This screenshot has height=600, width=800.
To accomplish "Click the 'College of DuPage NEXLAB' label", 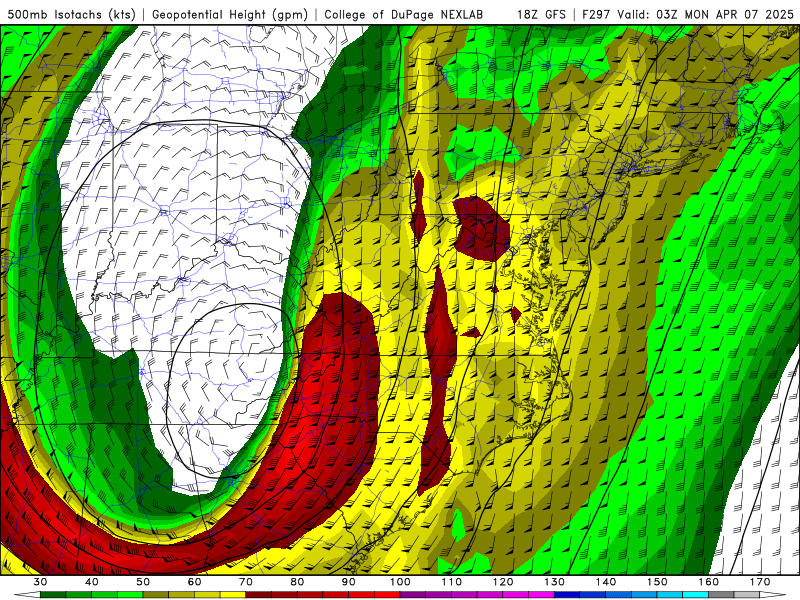I will tap(404, 14).
